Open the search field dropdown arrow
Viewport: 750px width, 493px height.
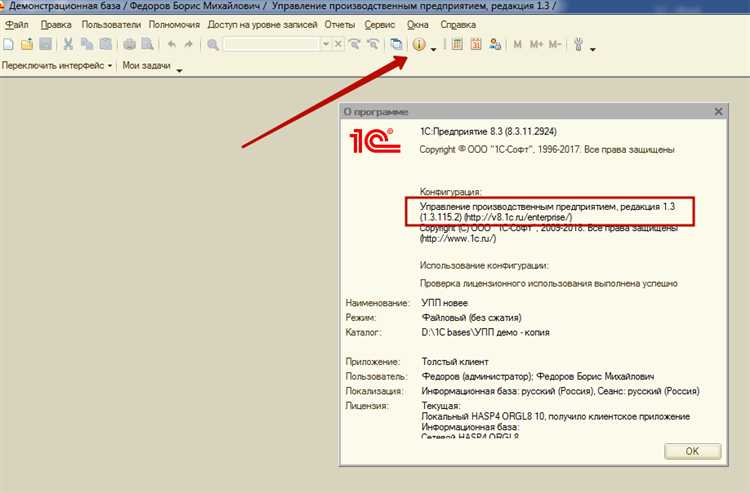(326, 44)
